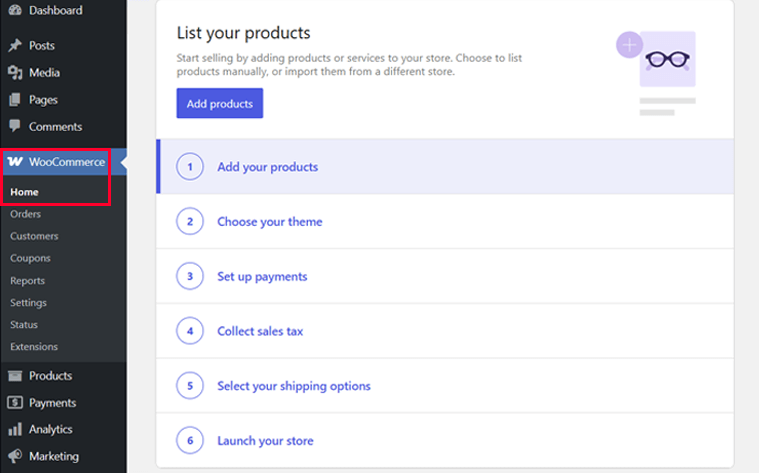The width and height of the screenshot is (759, 473).
Task: Click the Add products button
Action: coord(220,103)
